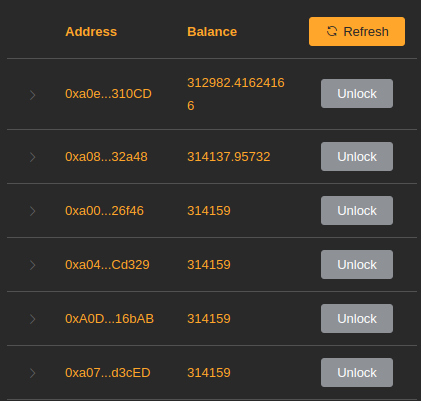Click the 314137.95732 balance value
This screenshot has width=421, height=401.
pos(229,157)
